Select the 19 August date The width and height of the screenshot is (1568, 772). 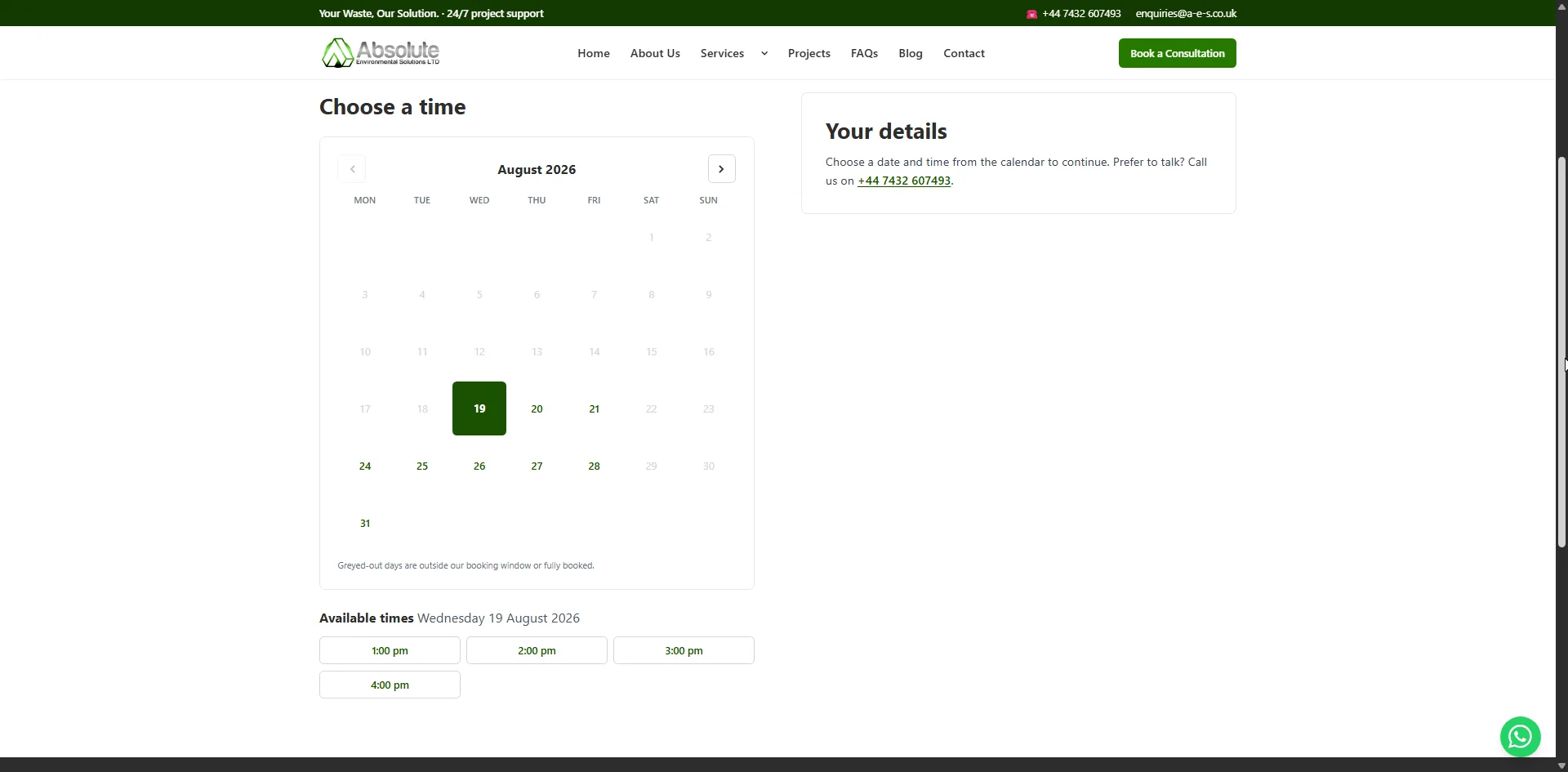(x=479, y=408)
